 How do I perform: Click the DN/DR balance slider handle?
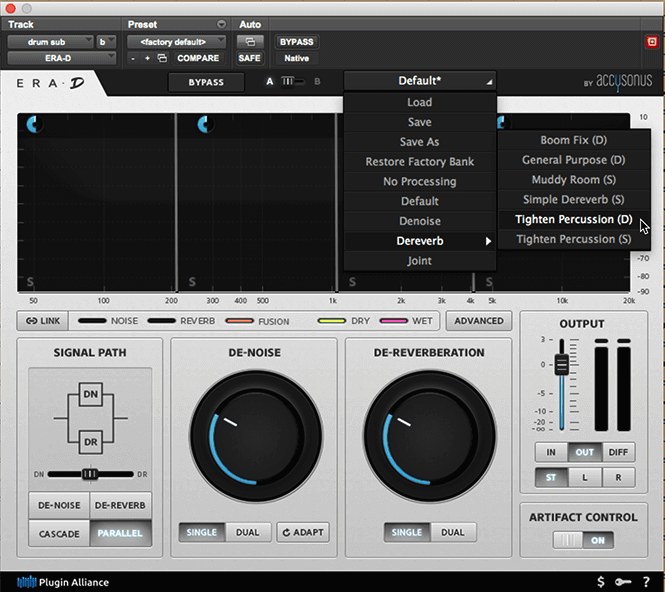[x=89, y=474]
